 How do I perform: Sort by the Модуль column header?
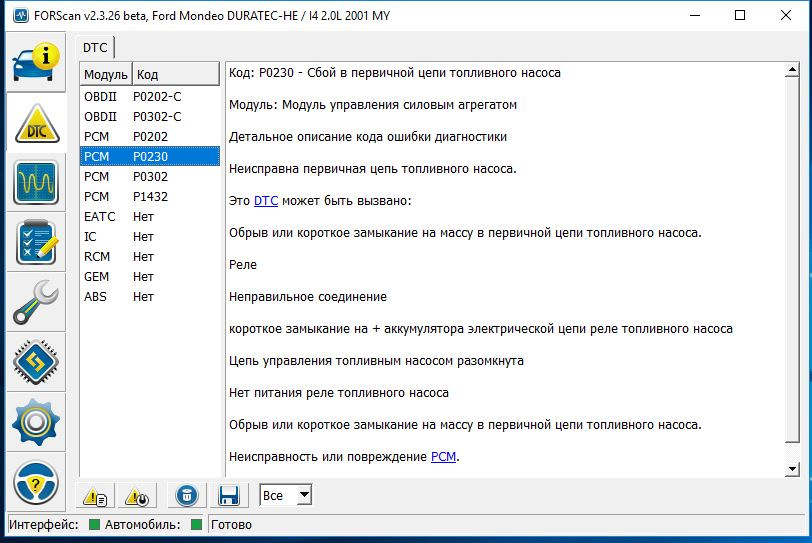point(106,75)
